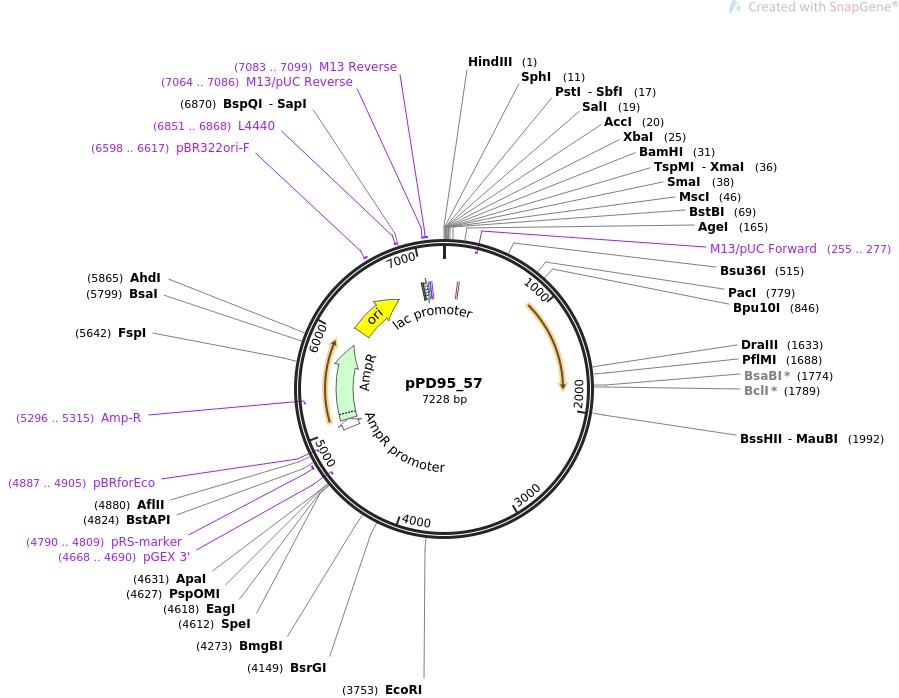The height and width of the screenshot is (698, 899).
Task: Click the M13 Reverse primer label
Action: [357, 67]
